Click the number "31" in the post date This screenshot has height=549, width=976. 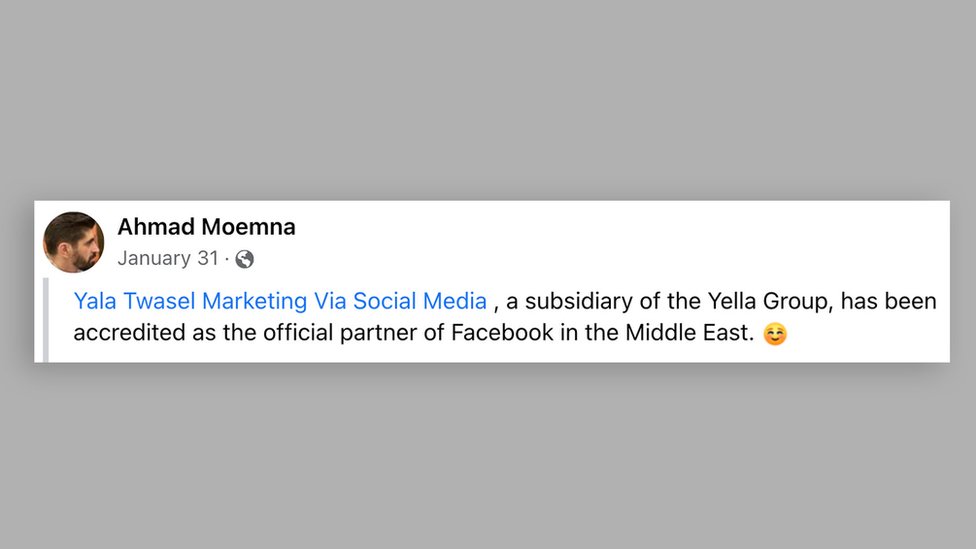[x=207, y=258]
